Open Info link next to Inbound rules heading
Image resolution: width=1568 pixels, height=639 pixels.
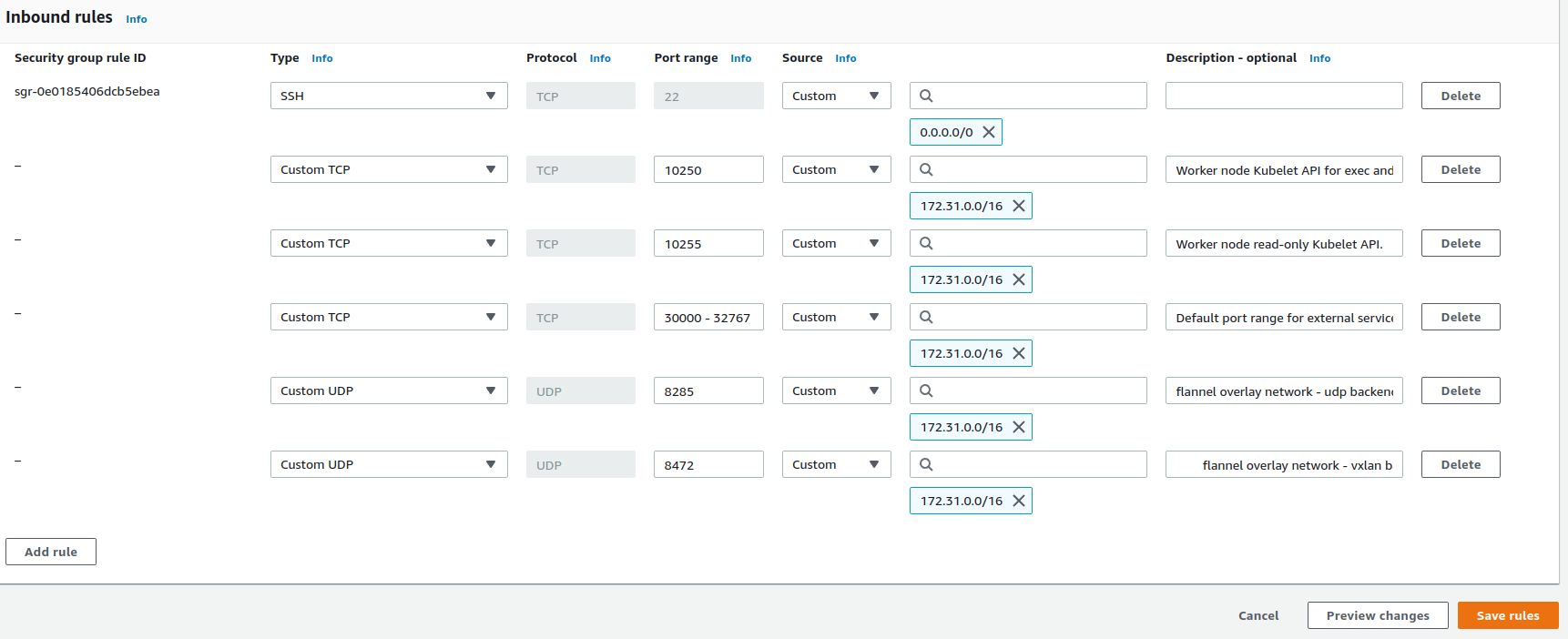click(137, 19)
